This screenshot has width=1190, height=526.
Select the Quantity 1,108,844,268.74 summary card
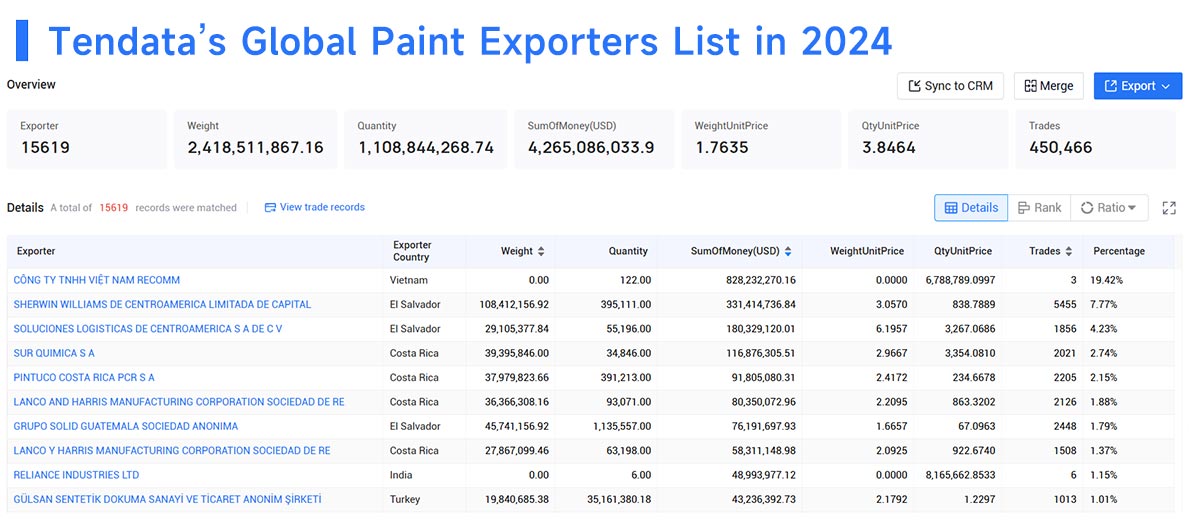[x=425, y=139]
